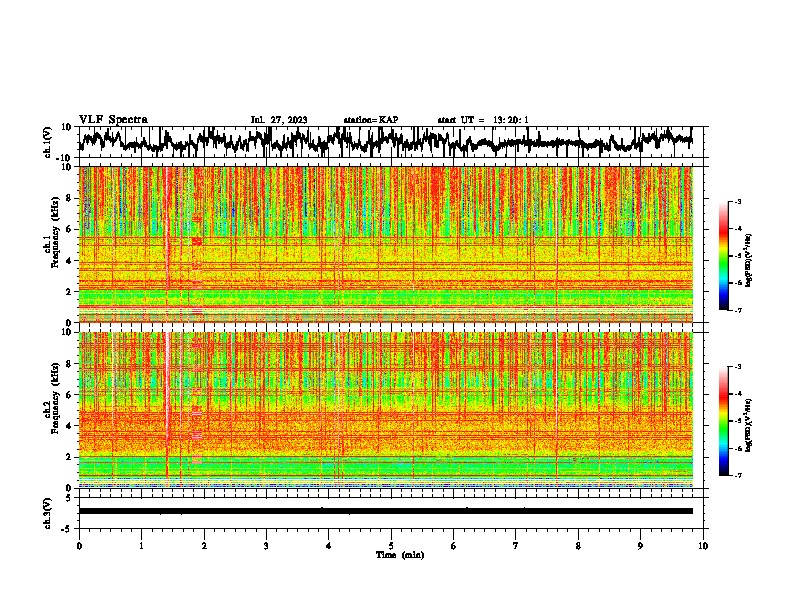The image size is (792, 612).
Task: Click the "4" kHz tick on ch.2 spectrogram axis
Action: point(69,426)
